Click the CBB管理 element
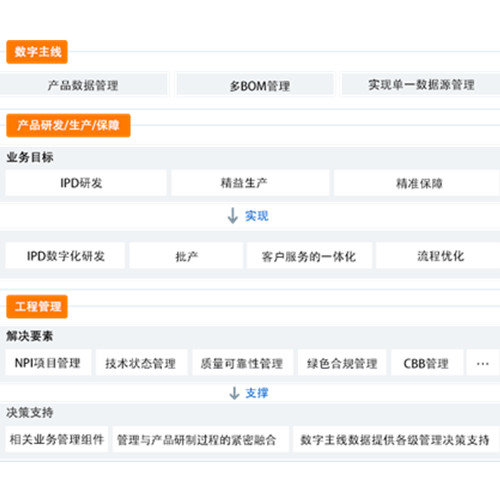500x500 pixels. (427, 363)
